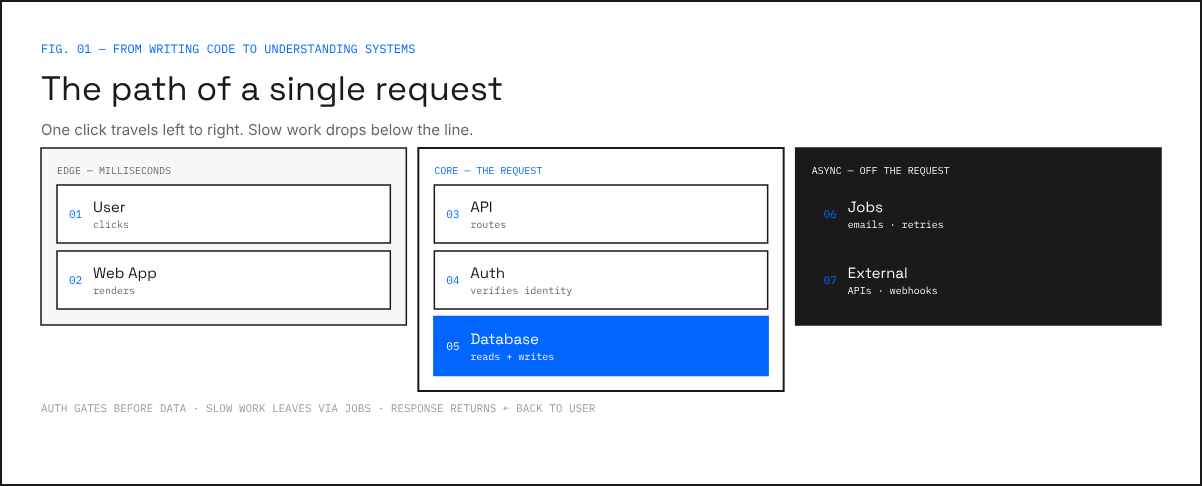Screen dimensions: 1202x486
Task: Select the Web App renders card
Action: coord(223,280)
